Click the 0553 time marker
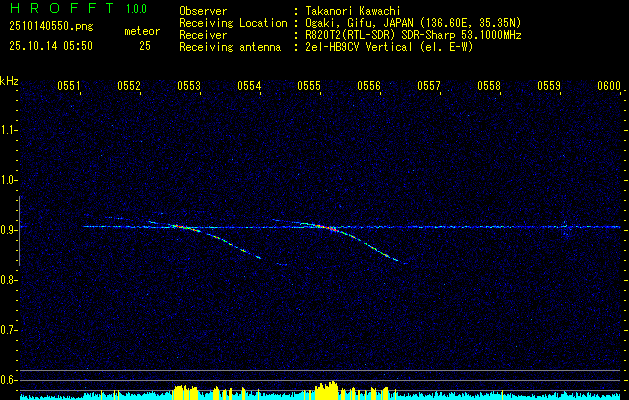The image size is (629, 400). click(x=189, y=86)
